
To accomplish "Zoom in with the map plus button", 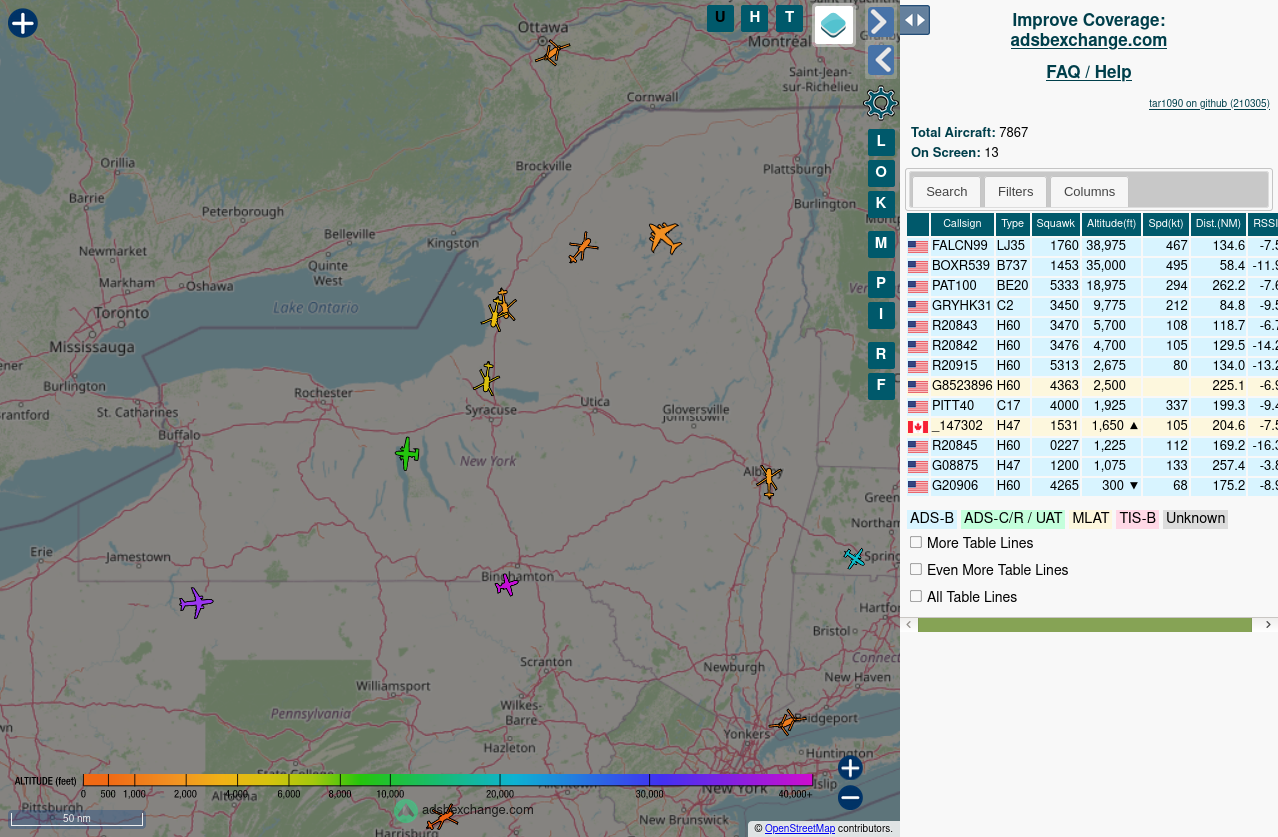I will 850,768.
